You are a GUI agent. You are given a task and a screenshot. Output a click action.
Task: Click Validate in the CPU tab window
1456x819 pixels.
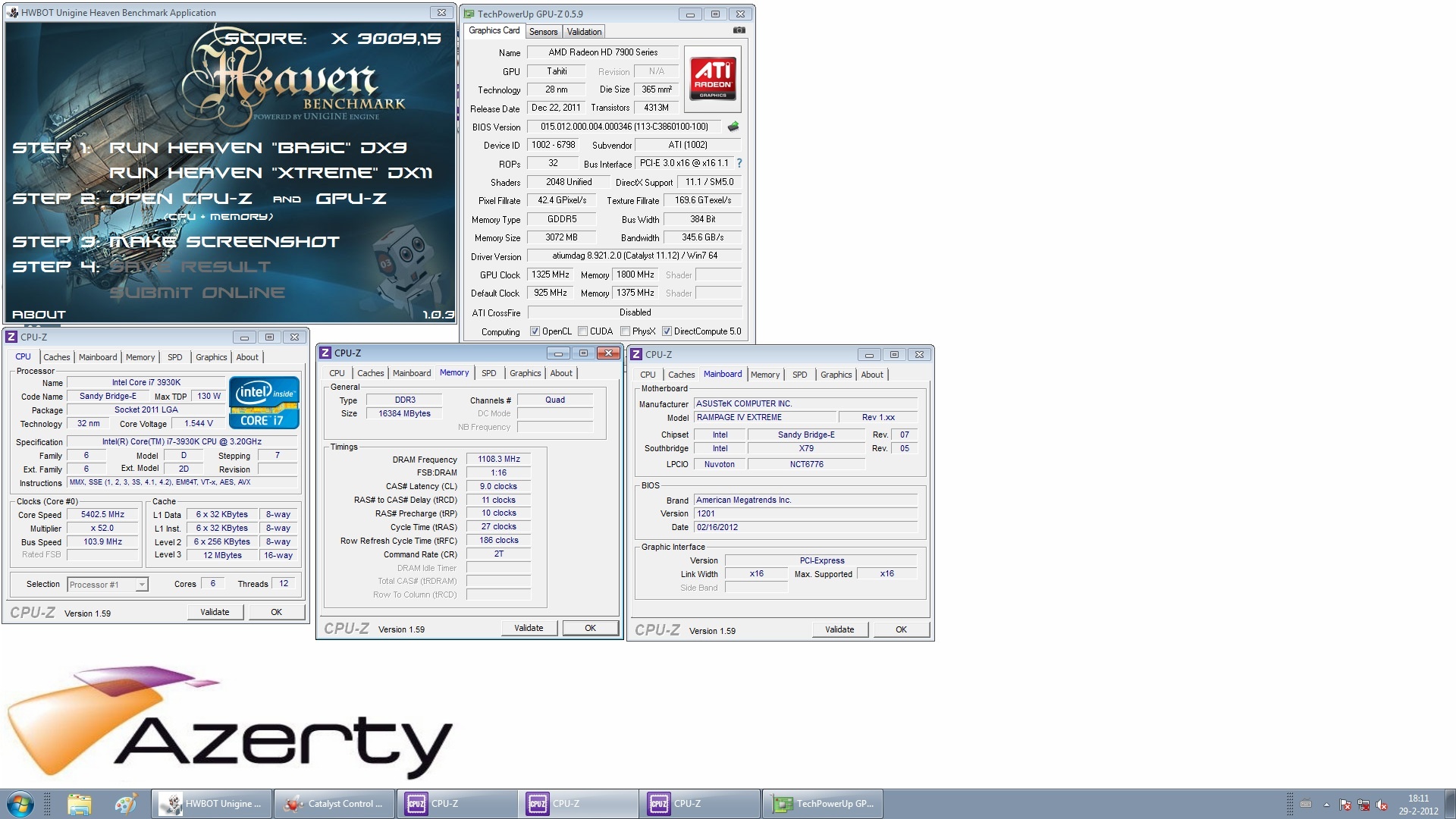(x=215, y=612)
